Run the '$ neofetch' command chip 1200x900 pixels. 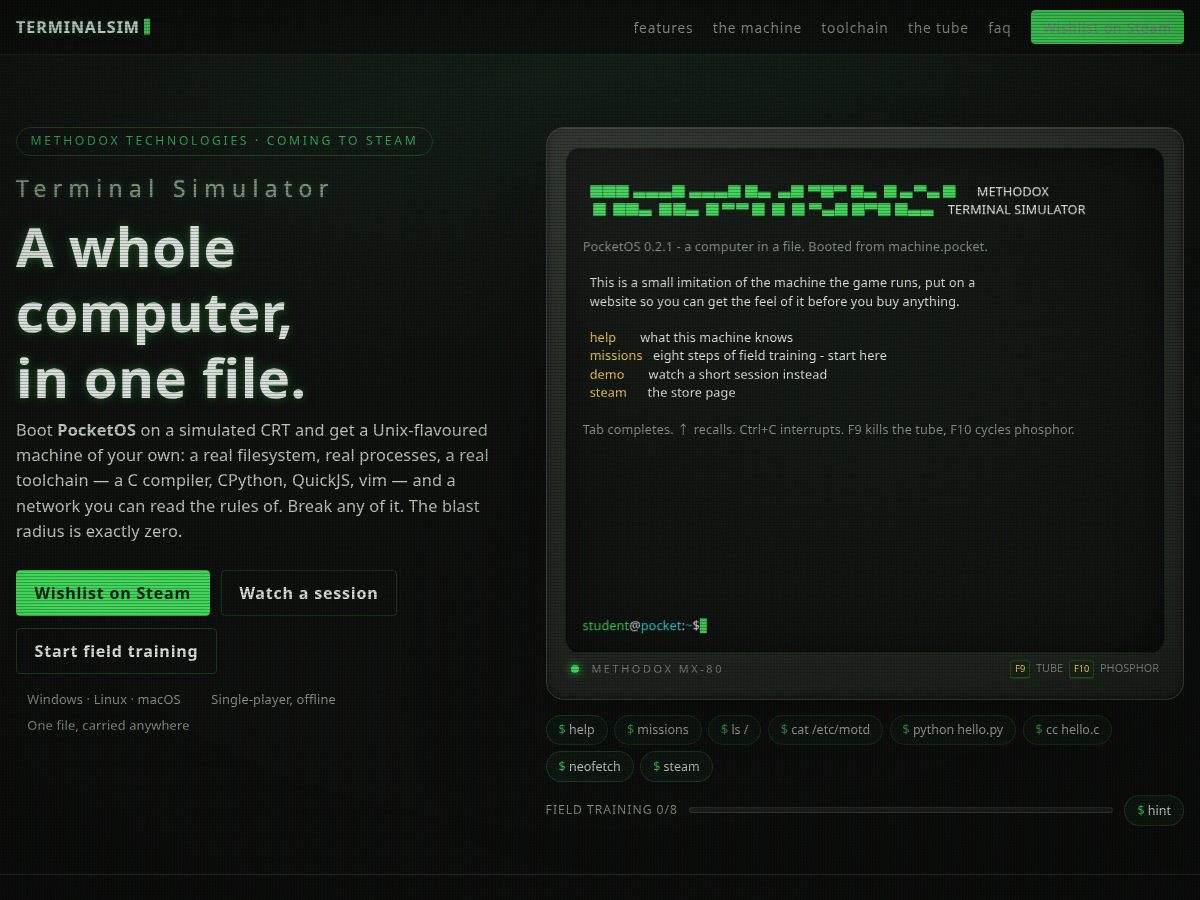[590, 767]
